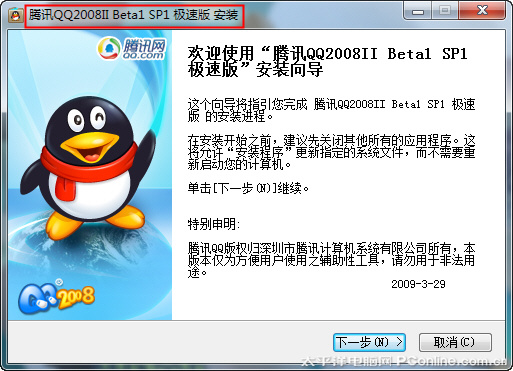Click the 腾讯网 QQ.com logo
Screen dimensions: 513x371
[132, 49]
